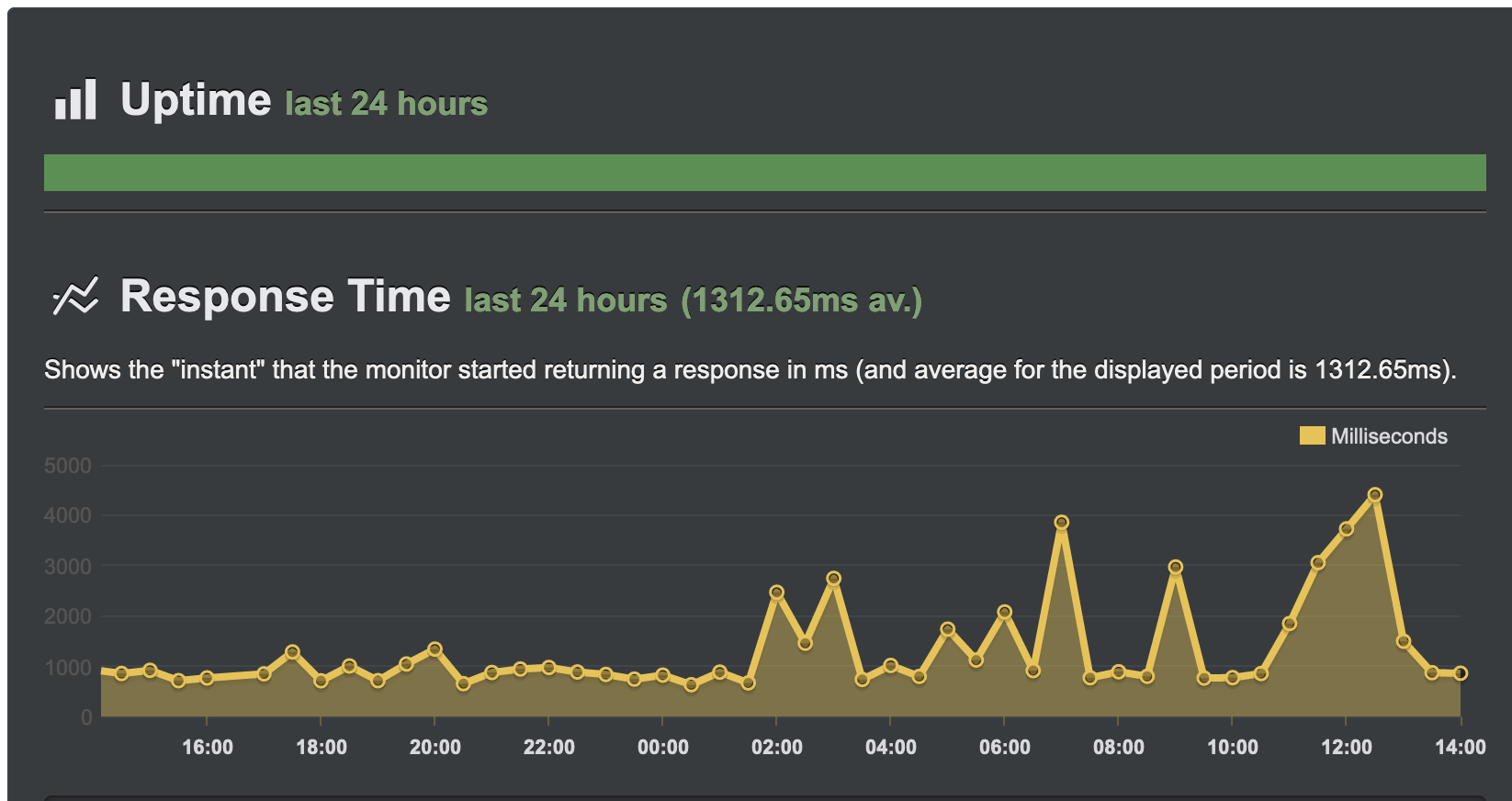Click the data point at 06:00
1512x801 pixels.
click(x=1005, y=612)
